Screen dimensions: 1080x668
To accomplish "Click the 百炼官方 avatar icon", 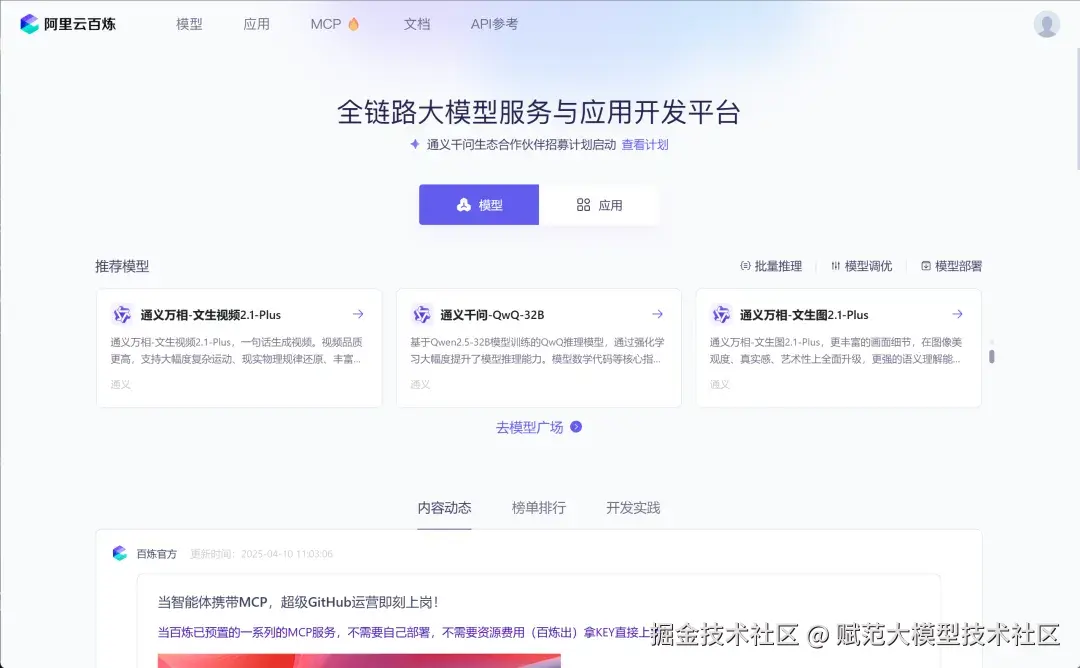I will 119,553.
